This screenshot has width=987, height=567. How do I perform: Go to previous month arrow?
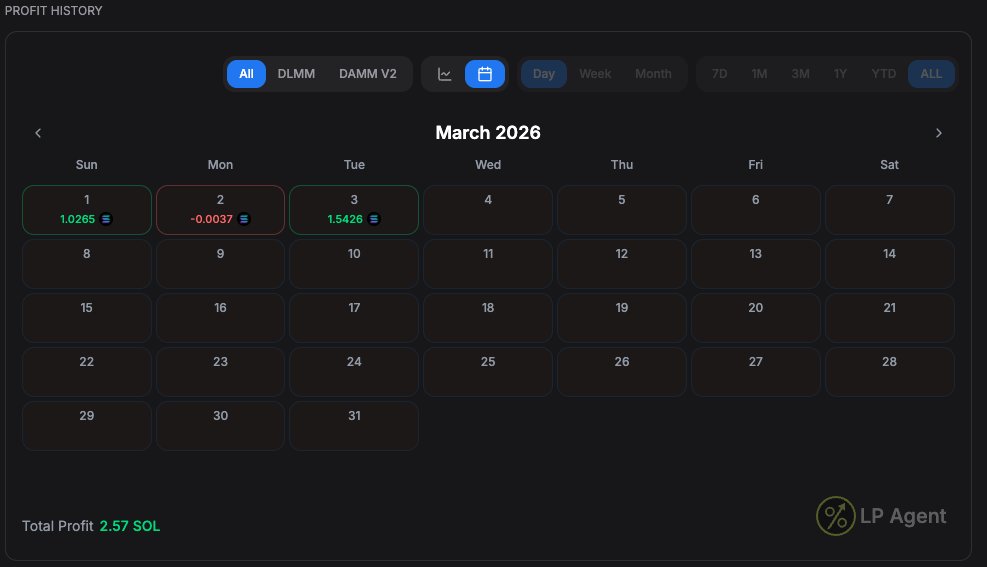coord(38,133)
